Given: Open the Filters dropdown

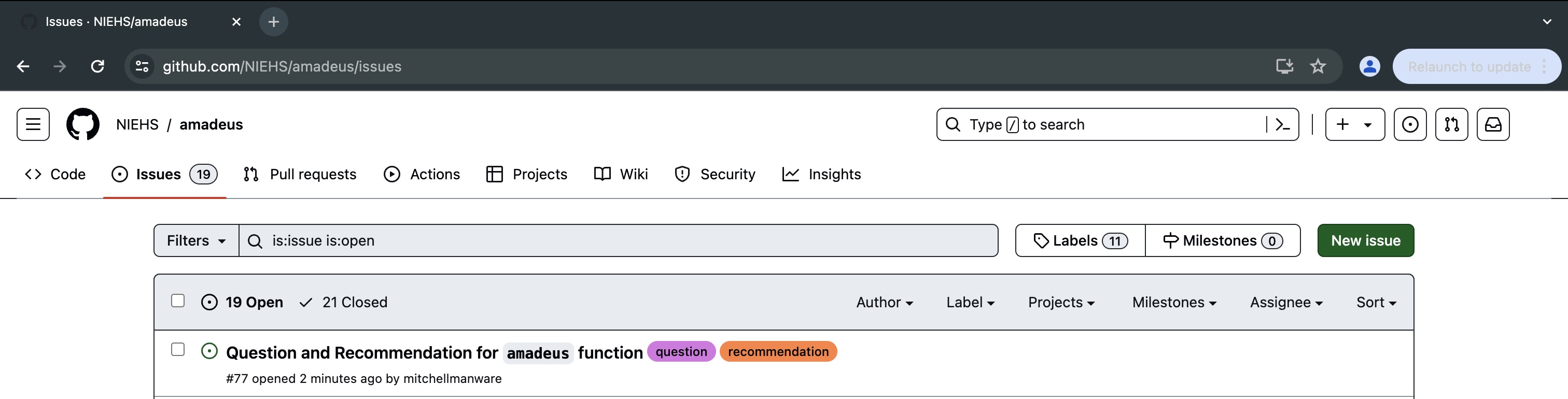Looking at the screenshot, I should (x=196, y=241).
